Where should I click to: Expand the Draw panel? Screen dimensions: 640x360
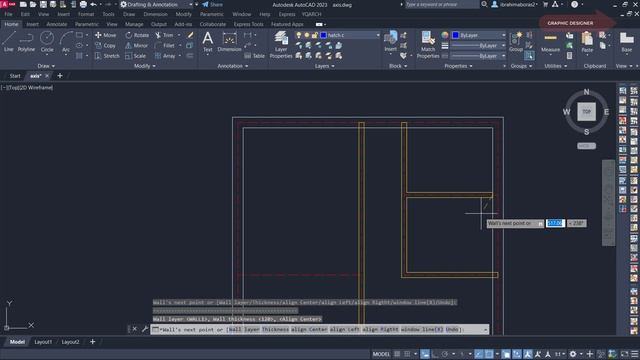[x=46, y=66]
